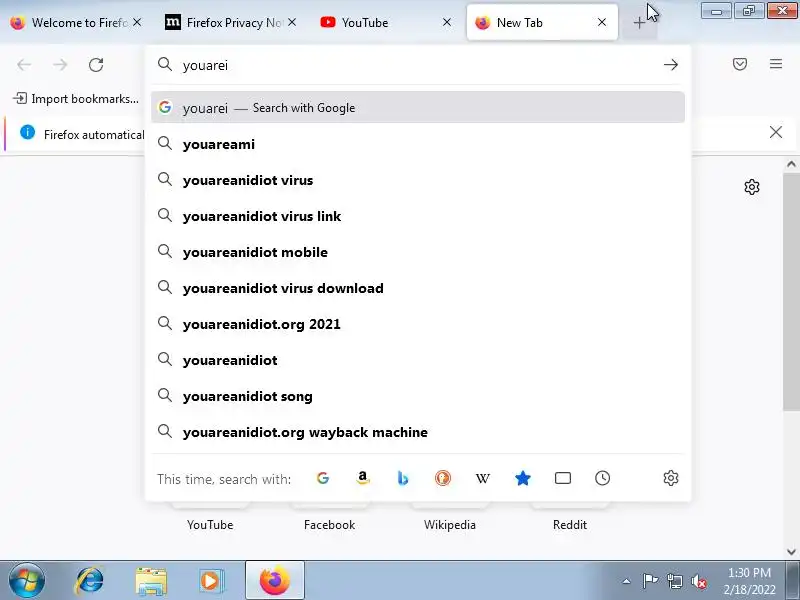The image size is (800, 600).
Task: Click the go arrow in address bar
Action: click(x=670, y=65)
